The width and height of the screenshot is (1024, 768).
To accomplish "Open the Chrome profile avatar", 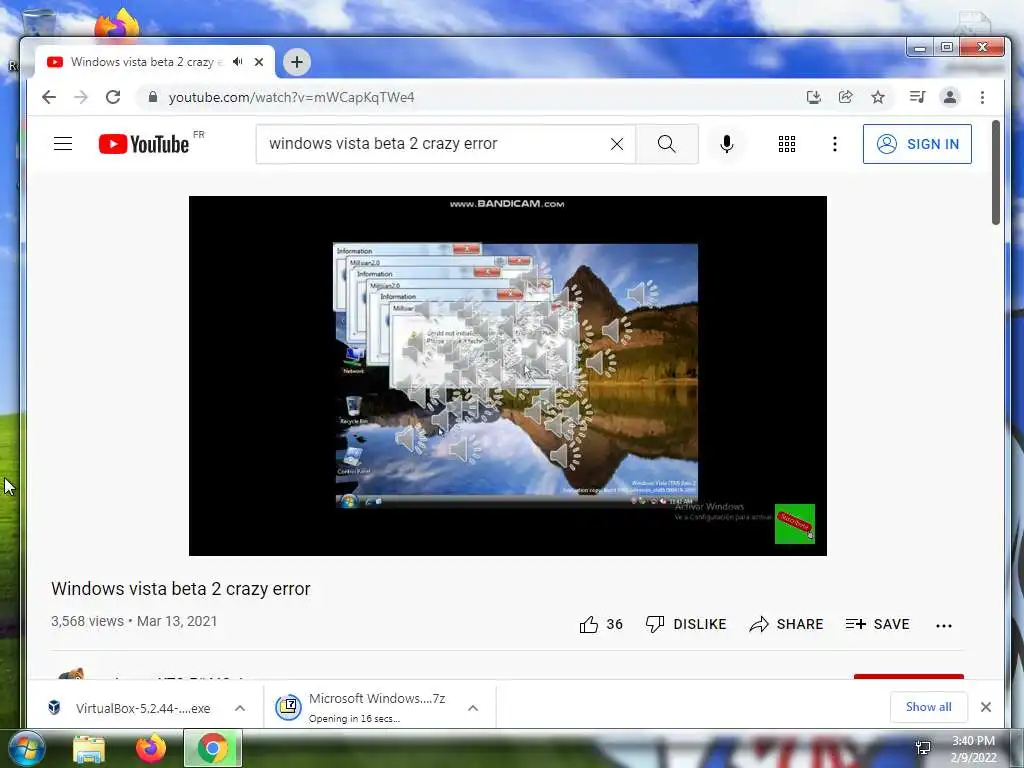I will 950,97.
